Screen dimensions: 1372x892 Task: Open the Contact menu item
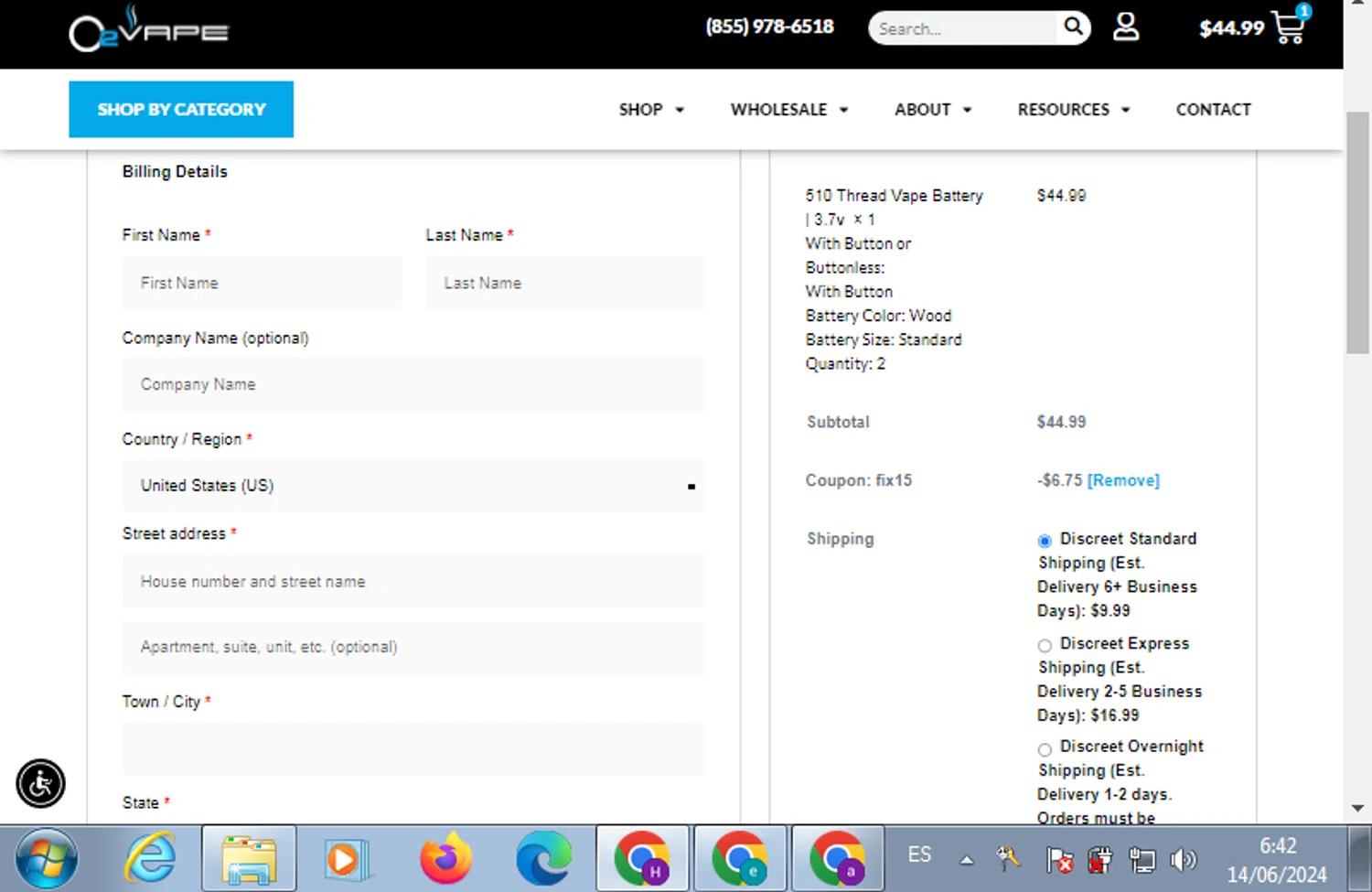(x=1213, y=110)
